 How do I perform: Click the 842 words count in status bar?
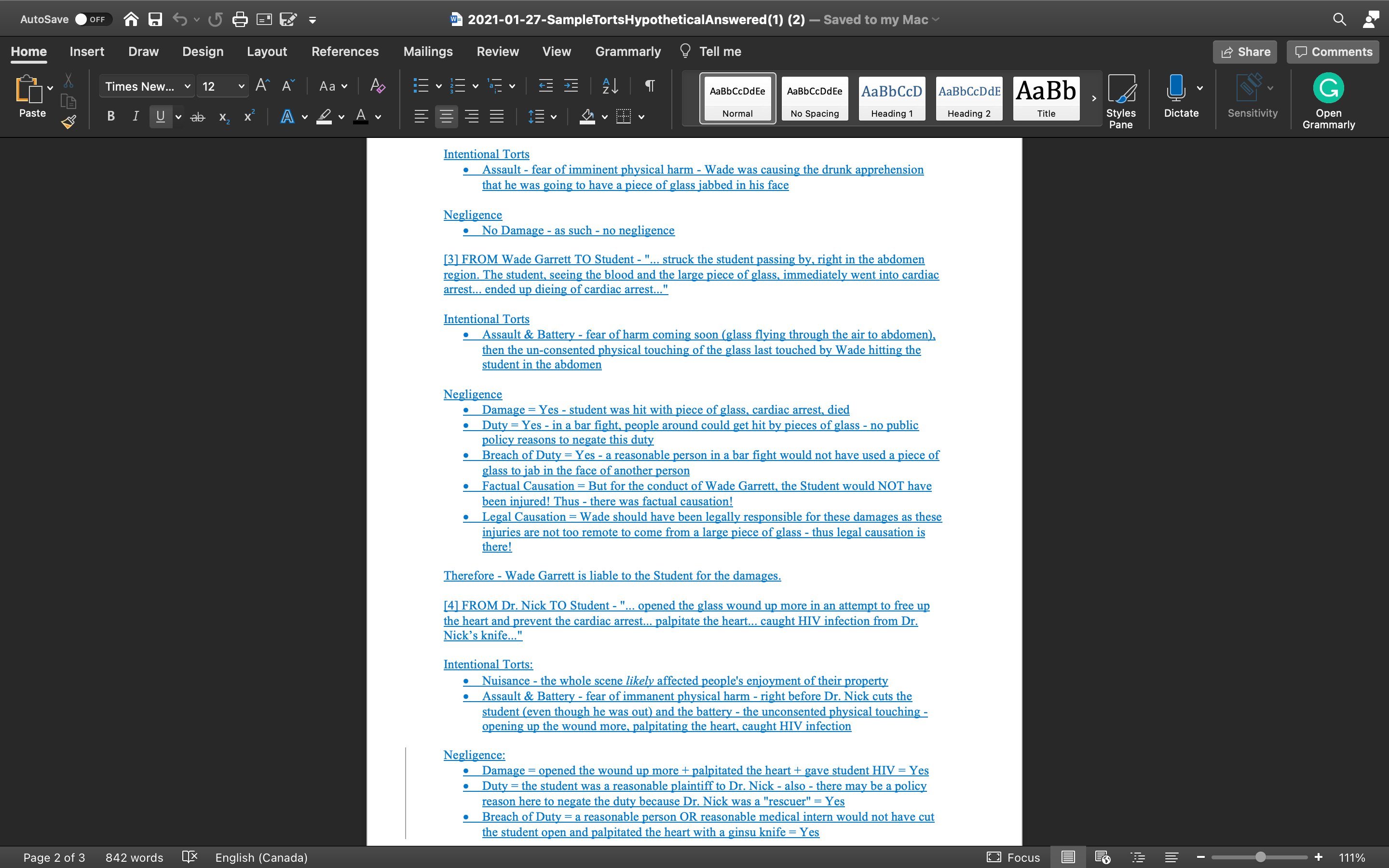pos(134,857)
